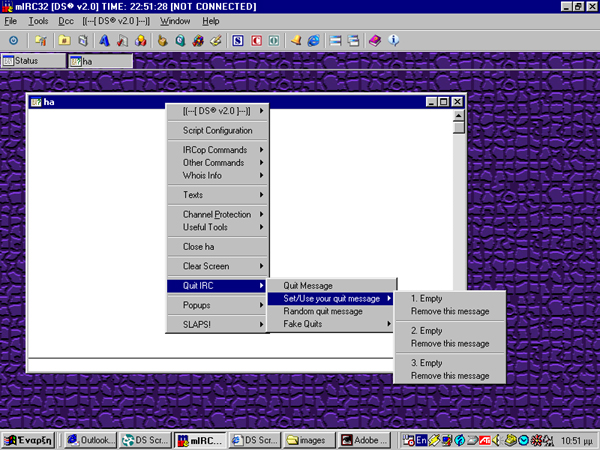The image size is (600, 450).
Task: Select the ha switchbar button
Action: [101, 61]
